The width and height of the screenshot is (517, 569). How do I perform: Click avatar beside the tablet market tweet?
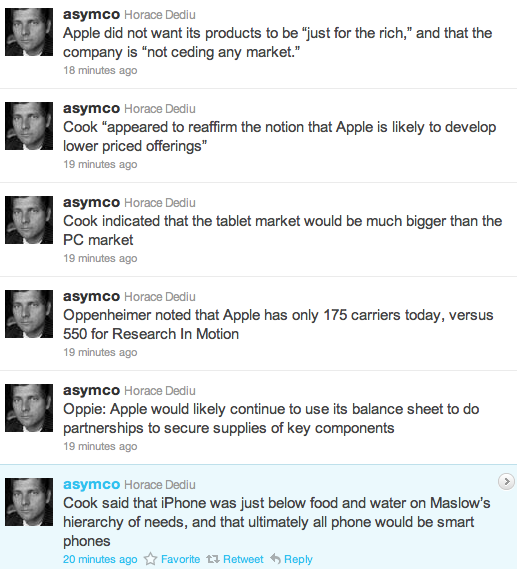click(x=29, y=220)
